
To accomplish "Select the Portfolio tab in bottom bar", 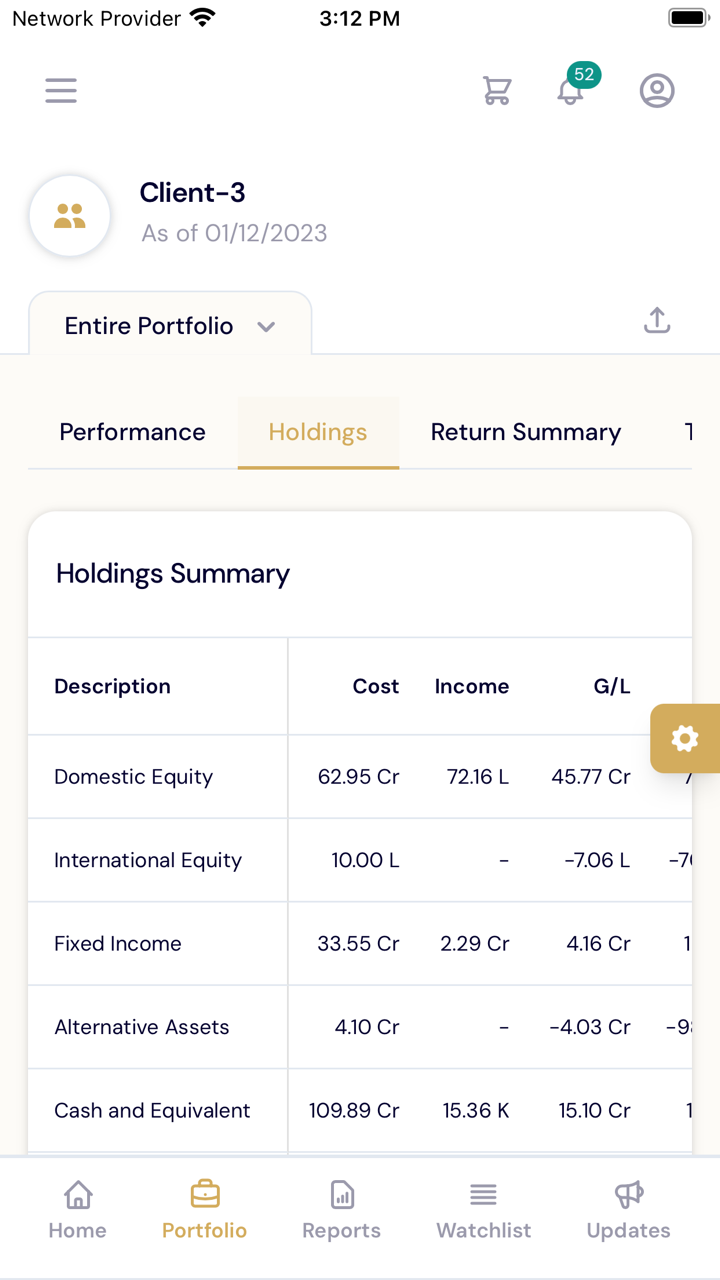I will pyautogui.click(x=205, y=1210).
